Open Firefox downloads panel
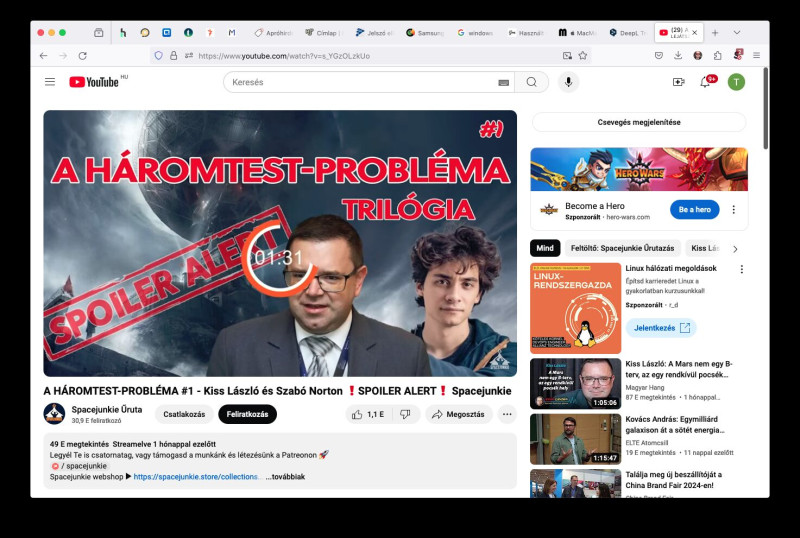This screenshot has width=800, height=538. [x=678, y=56]
